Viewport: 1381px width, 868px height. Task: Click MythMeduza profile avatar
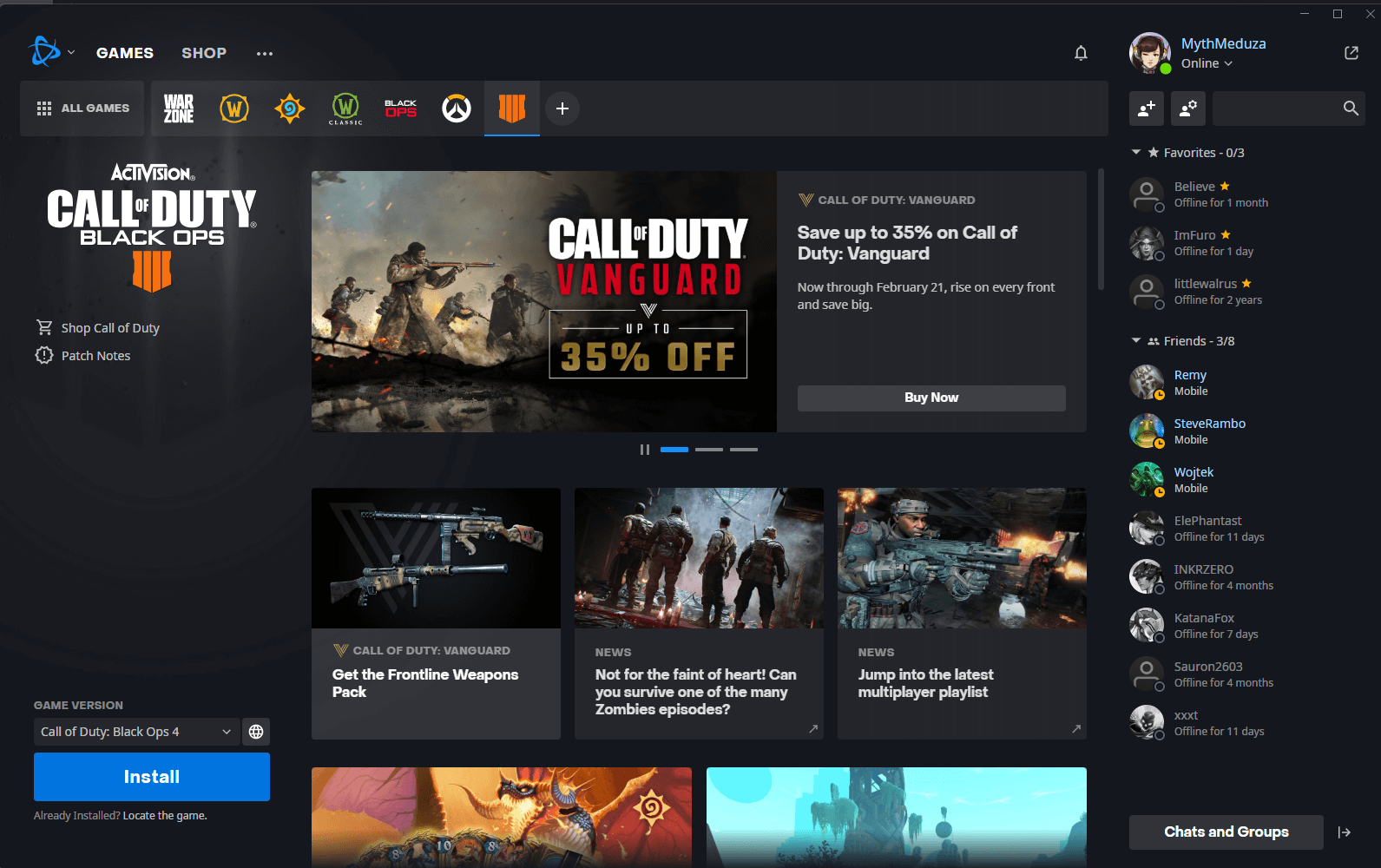tap(1150, 53)
